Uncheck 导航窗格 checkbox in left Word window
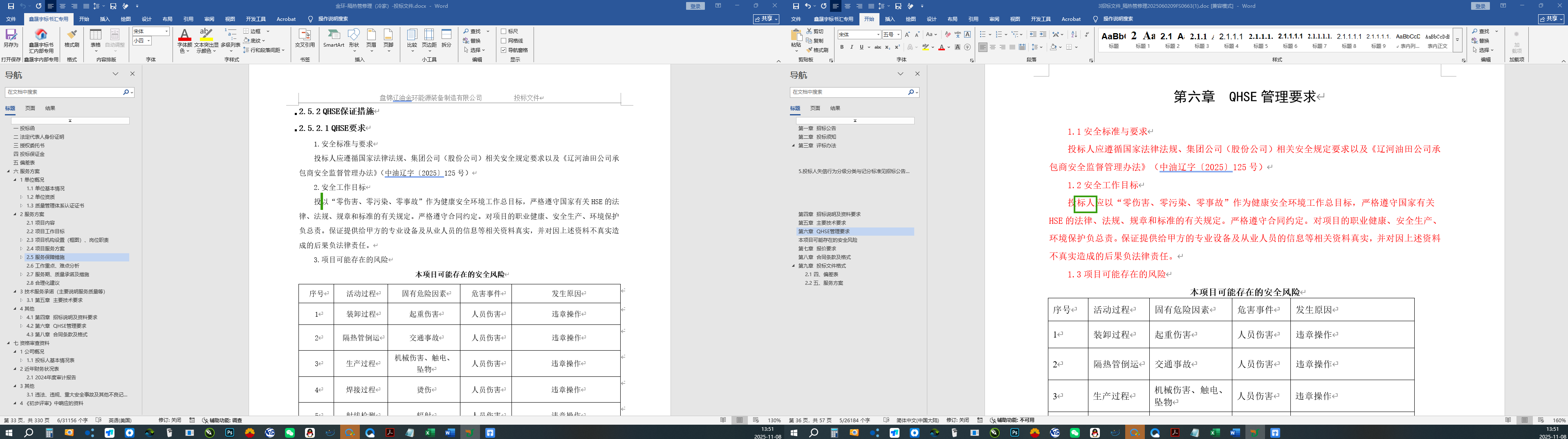Viewport: 1568px width, 439px height. [x=504, y=50]
